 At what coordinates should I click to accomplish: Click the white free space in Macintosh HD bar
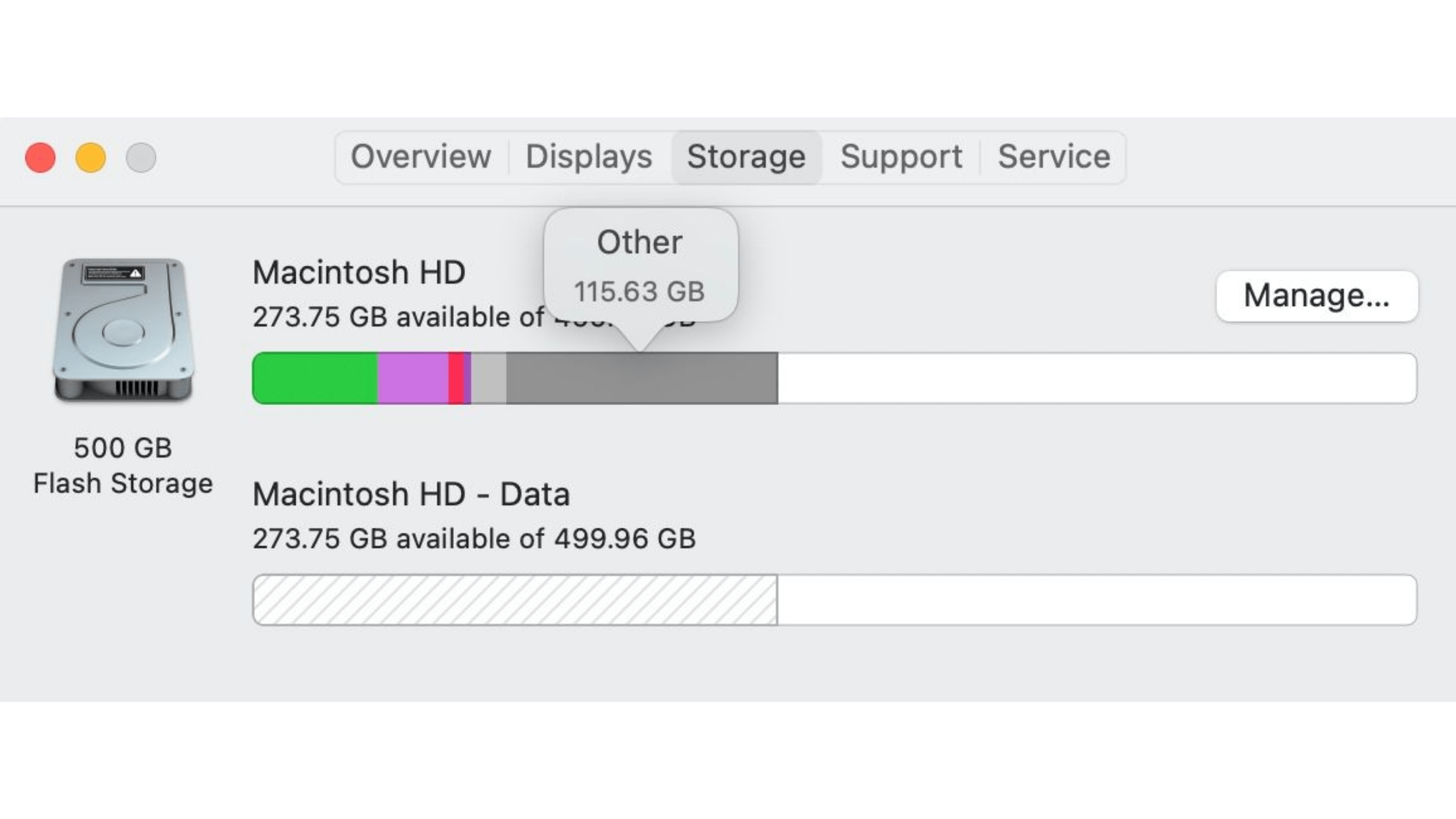point(1097,378)
